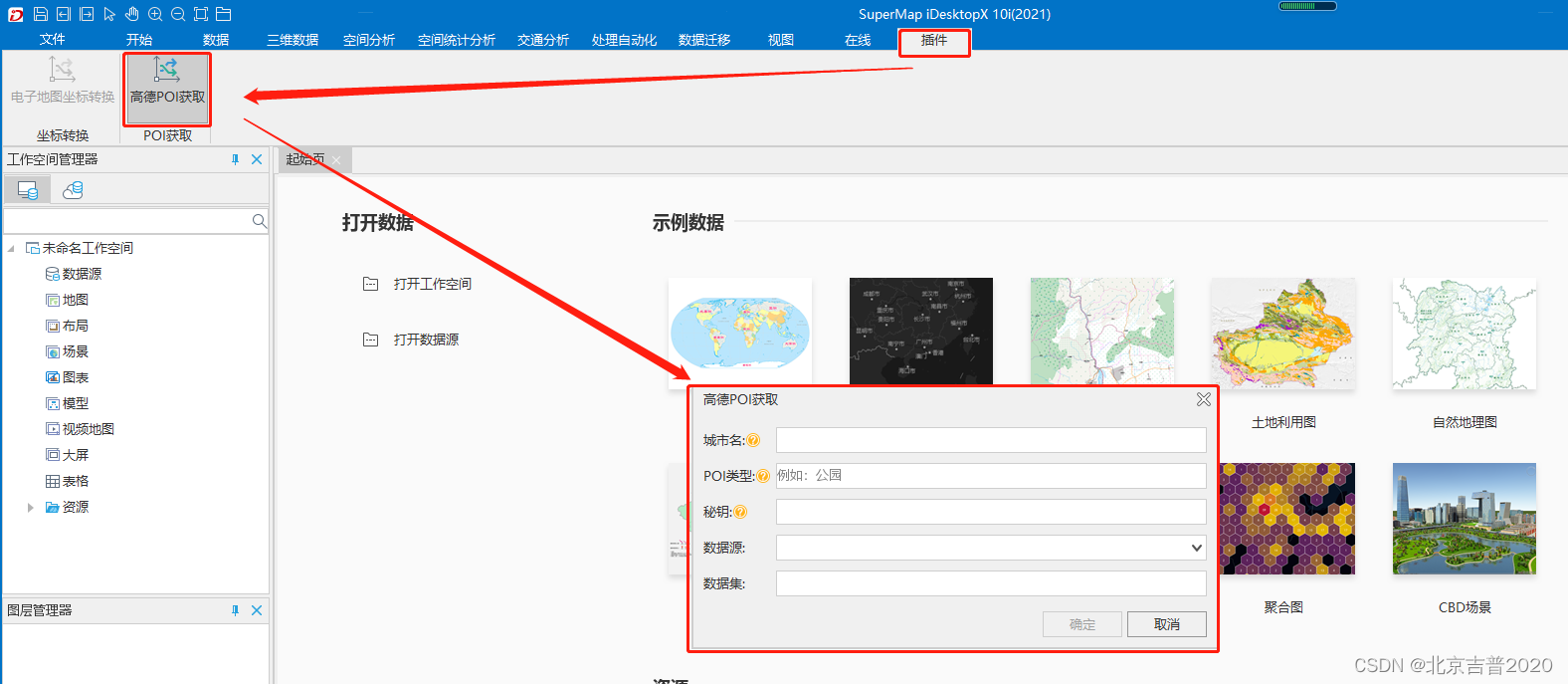Open the 文件 menu
Viewport: 1568px width, 684px height.
(53, 40)
